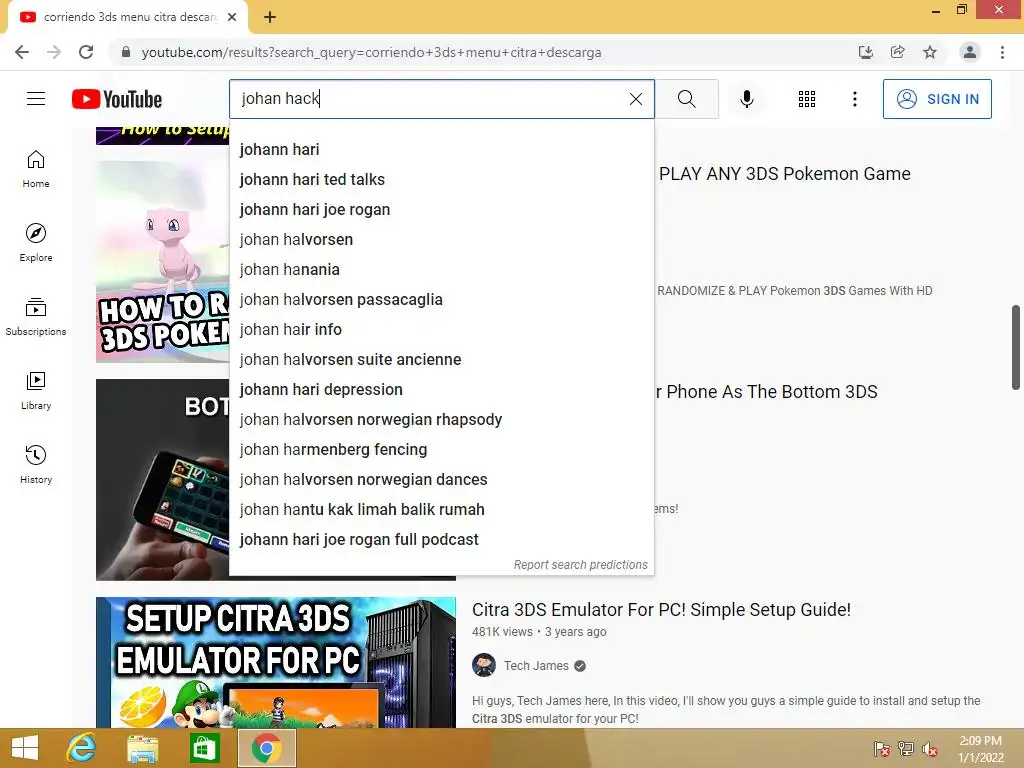Viewport: 1024px width, 768px height.
Task: Select the 'corriendo 3ds menu citra' tab
Action: coord(128,17)
